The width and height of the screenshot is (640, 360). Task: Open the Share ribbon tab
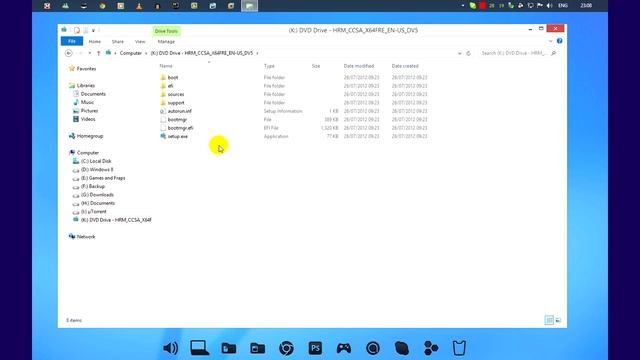pyautogui.click(x=118, y=42)
